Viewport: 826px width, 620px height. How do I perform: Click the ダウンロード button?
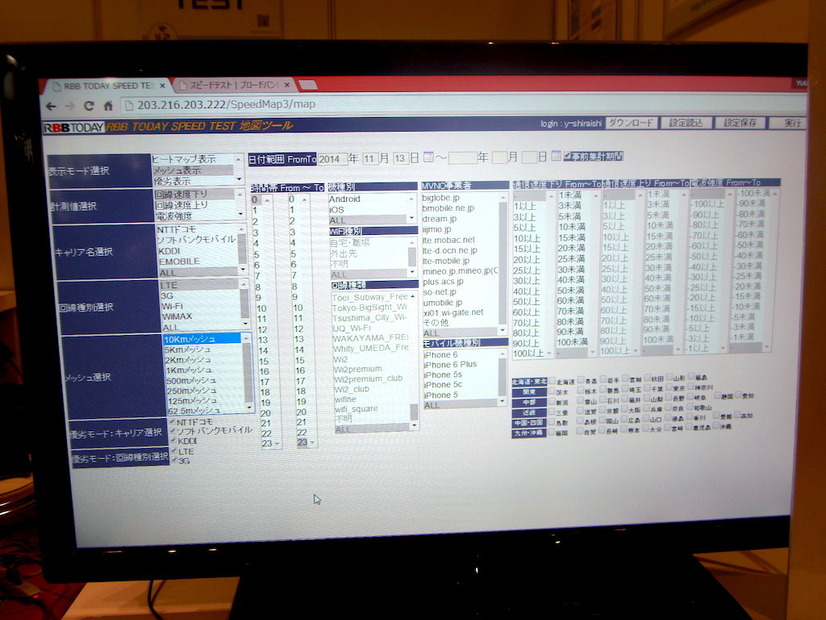click(631, 123)
